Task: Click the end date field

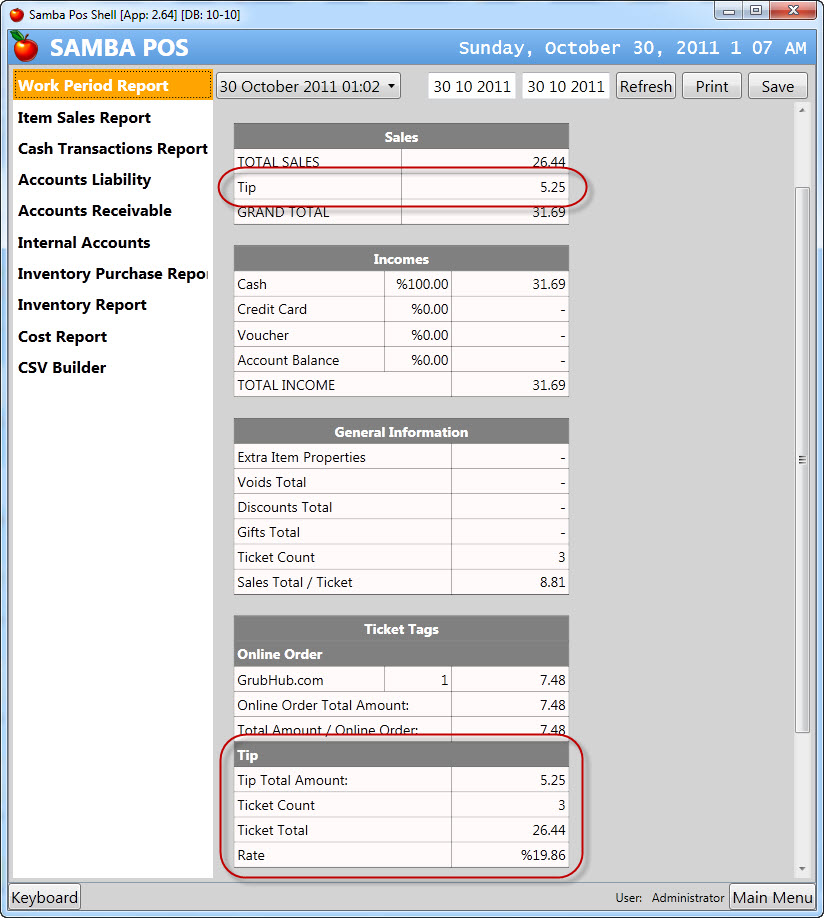Action: [x=566, y=86]
